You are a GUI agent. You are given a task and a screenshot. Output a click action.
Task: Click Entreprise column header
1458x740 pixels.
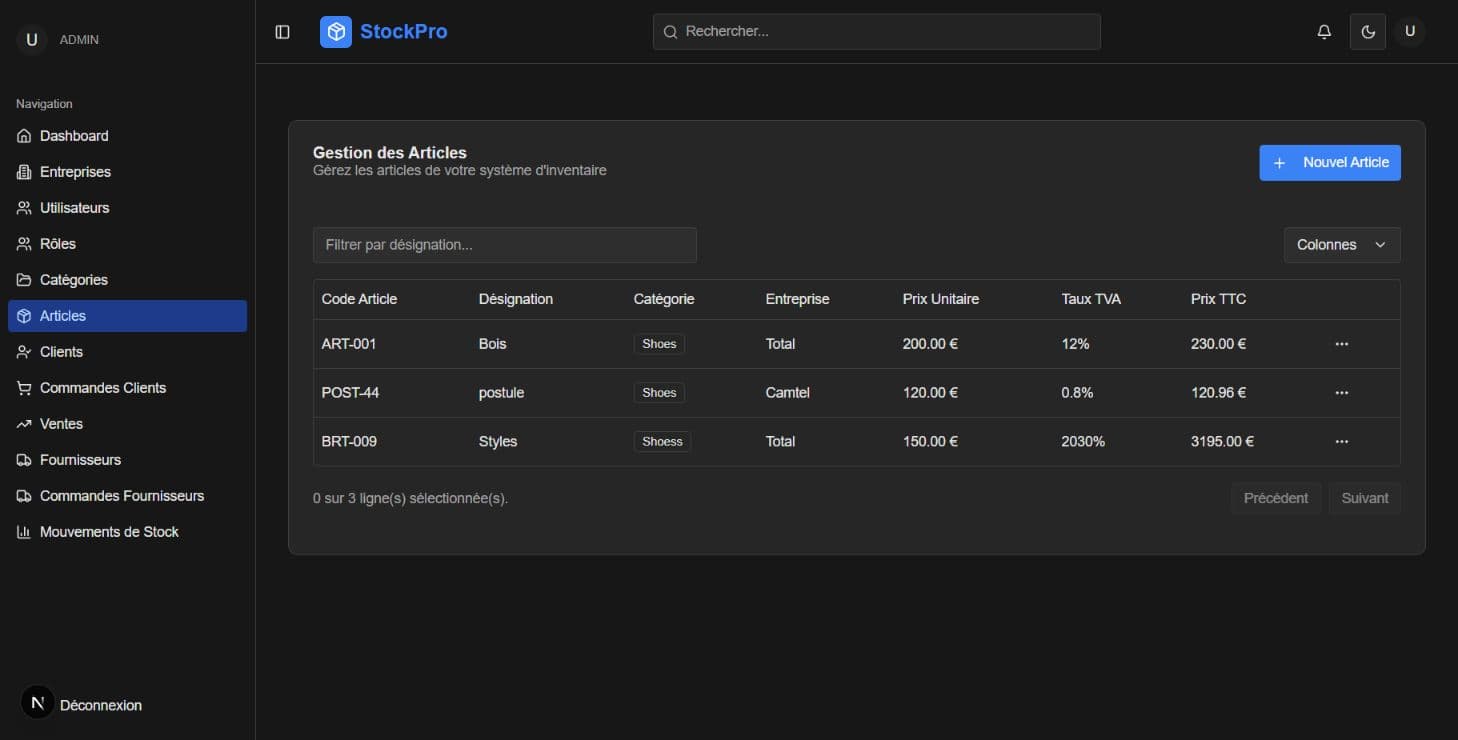coord(798,299)
